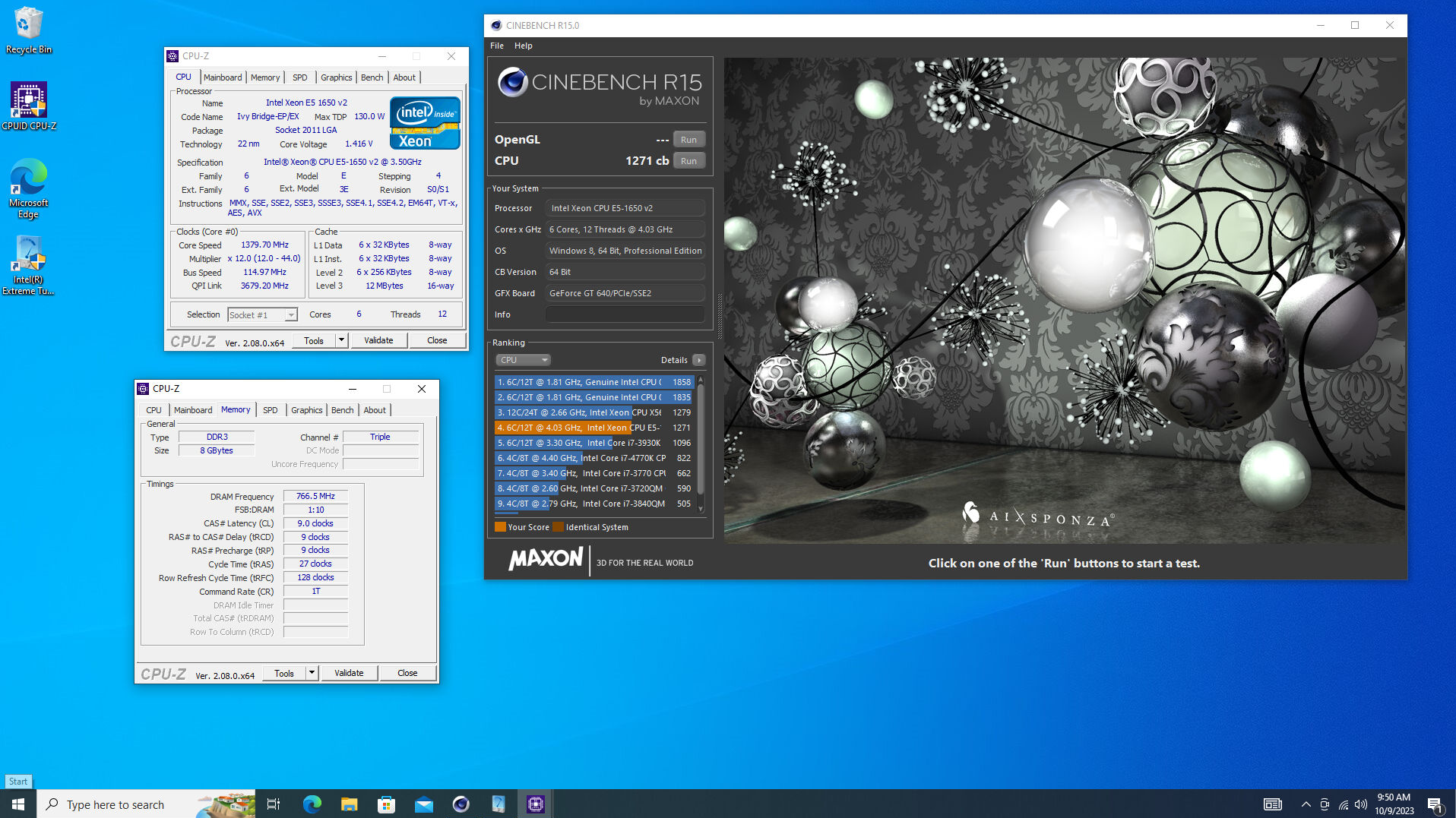
Task: Select ranking entry 1 scoring 1858
Action: tap(594, 382)
